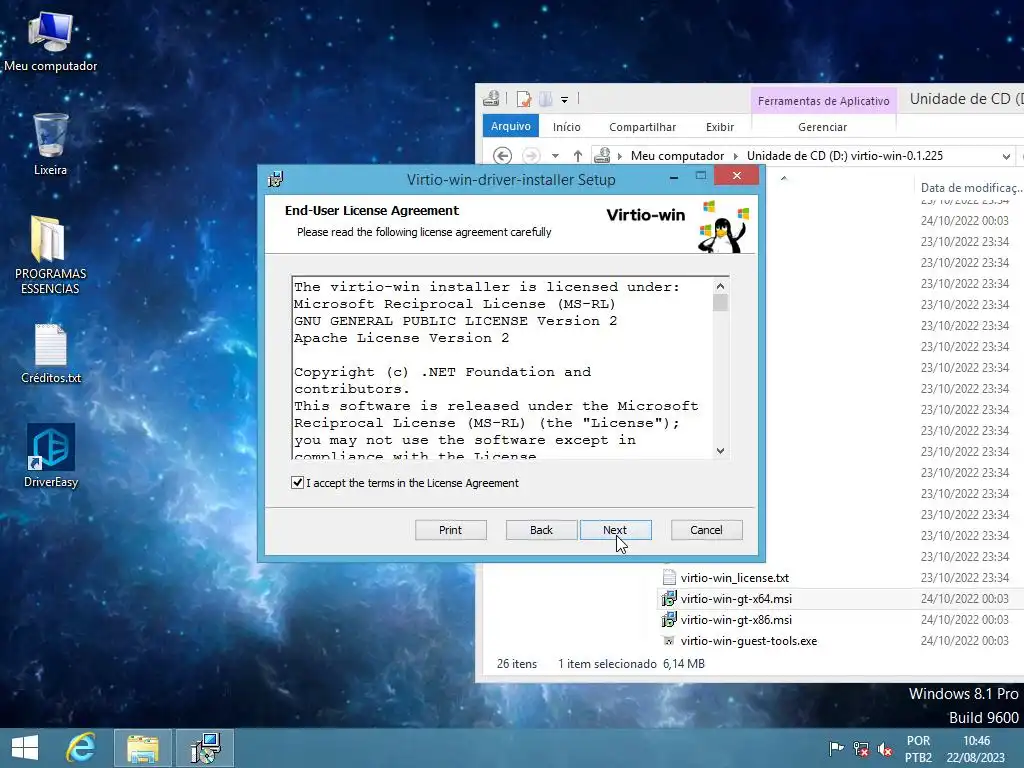
Task: Minimize the Virtio-win installer window
Action: click(x=674, y=176)
